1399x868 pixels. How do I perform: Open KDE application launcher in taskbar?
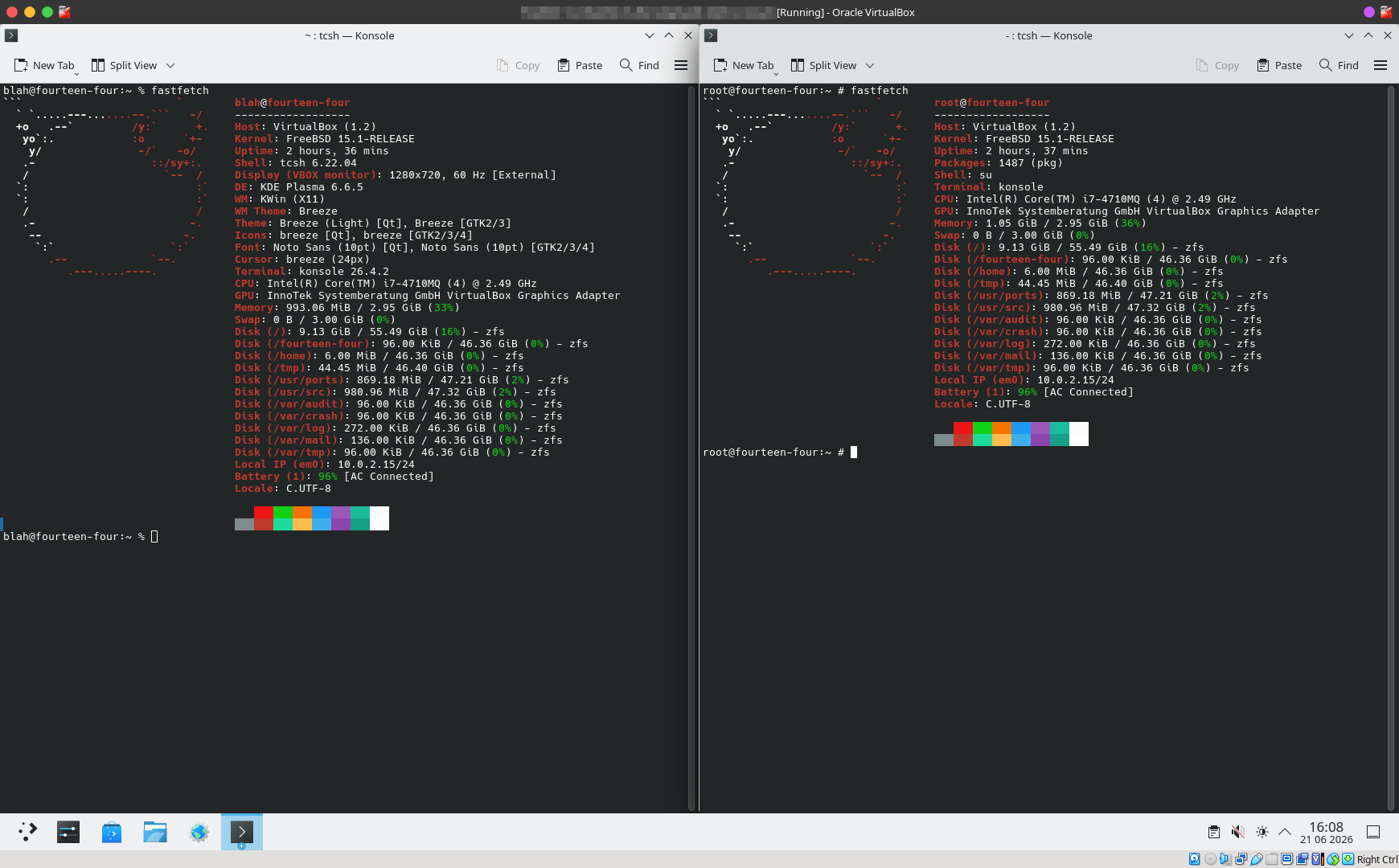pyautogui.click(x=27, y=832)
